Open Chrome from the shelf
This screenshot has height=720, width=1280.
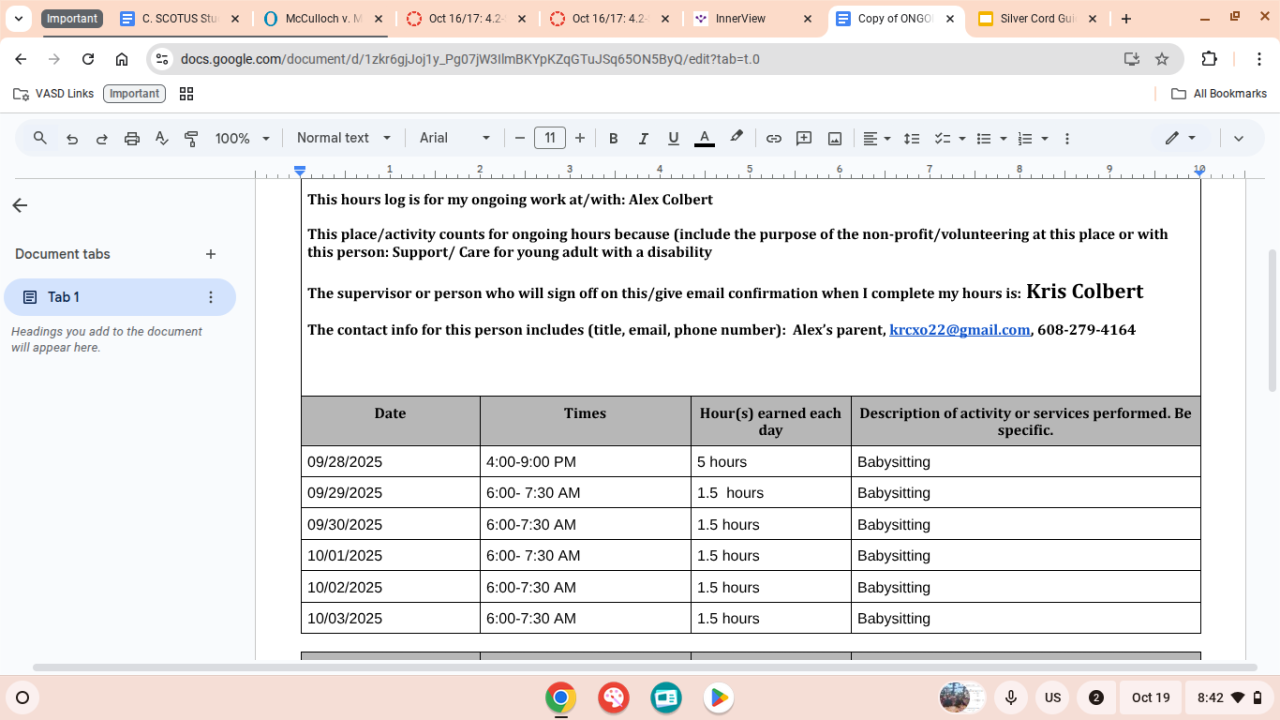pyautogui.click(x=561, y=698)
